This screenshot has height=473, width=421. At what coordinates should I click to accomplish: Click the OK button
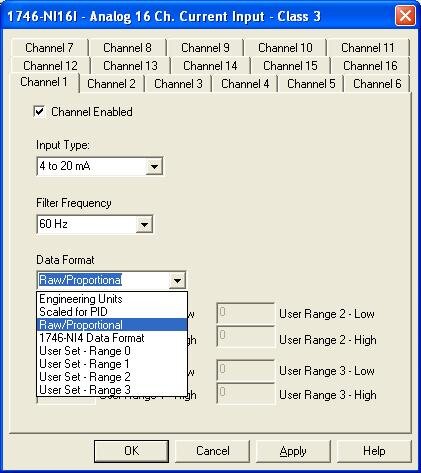[131, 451]
